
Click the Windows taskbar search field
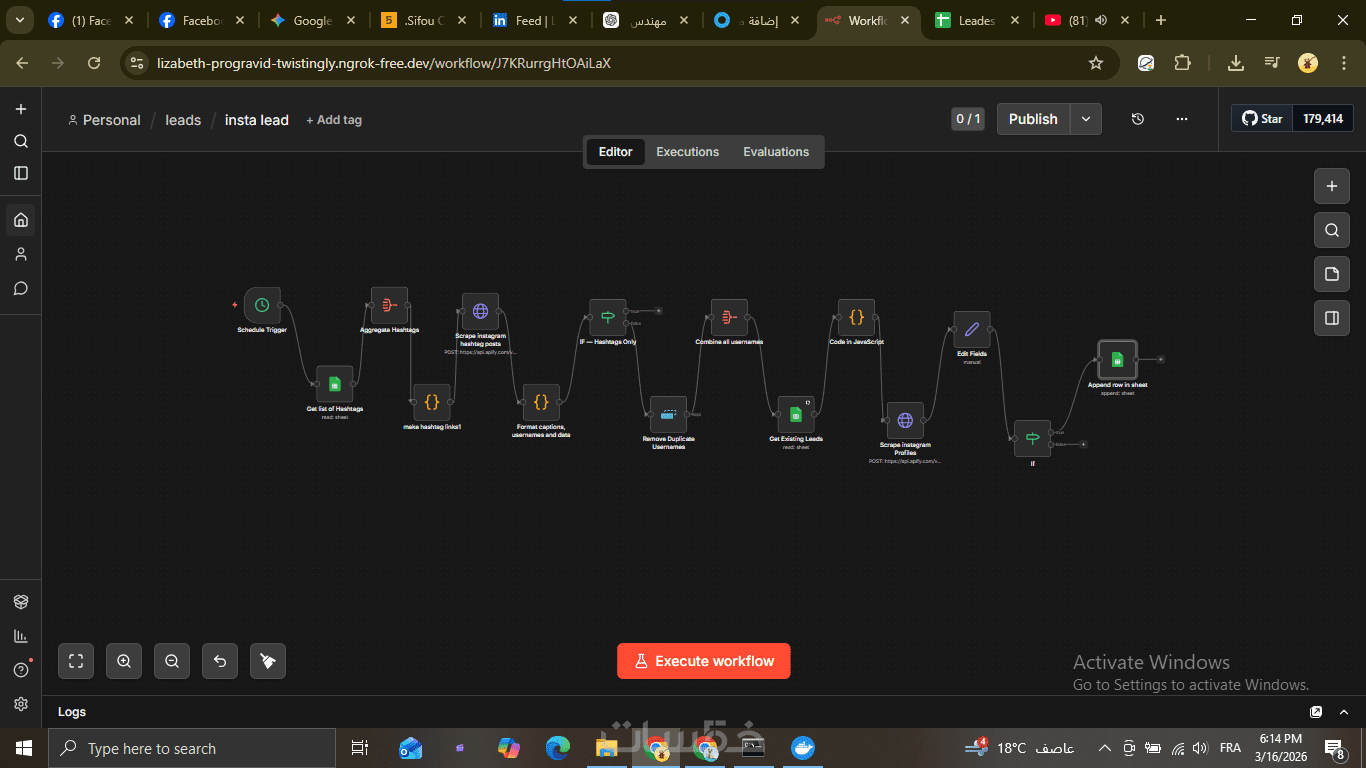click(192, 748)
